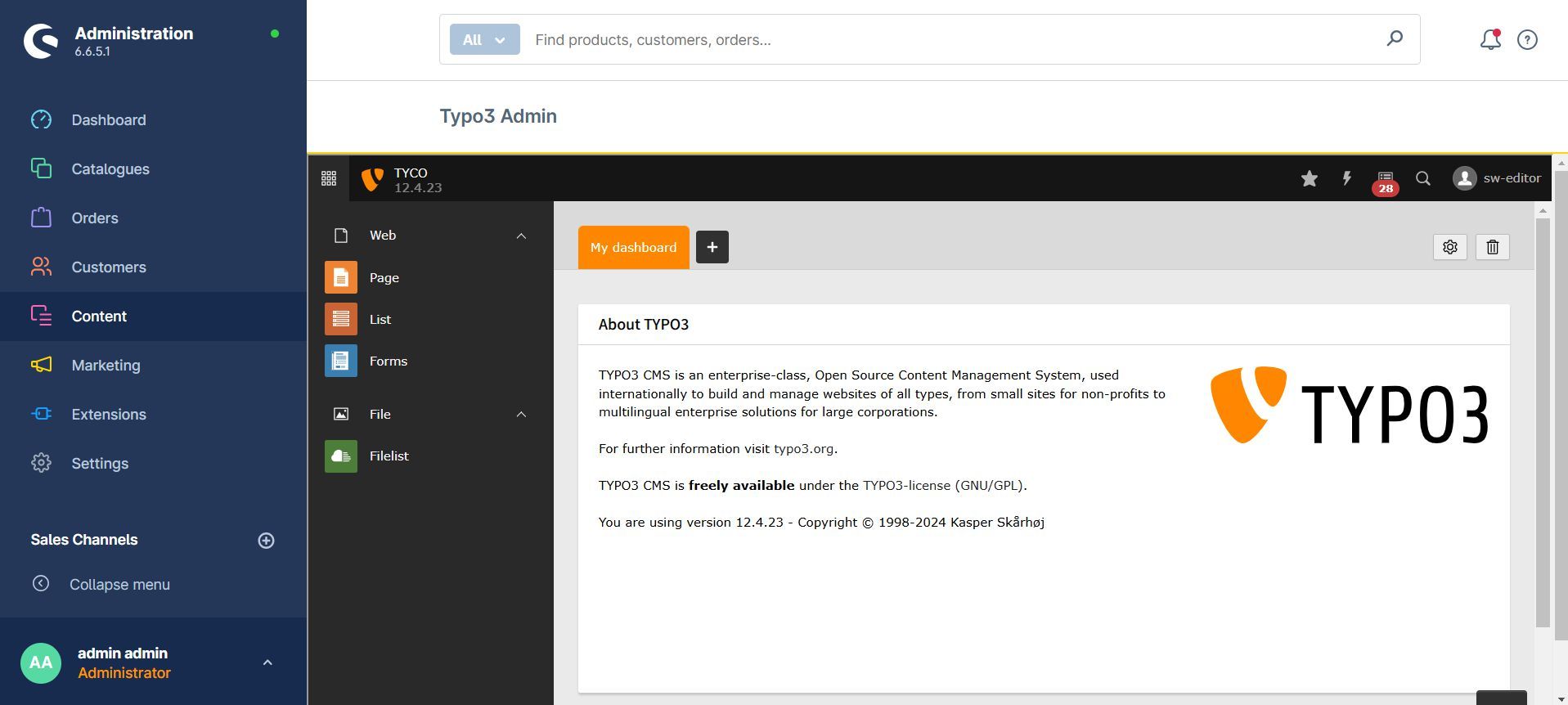This screenshot has height=705, width=1568.
Task: Click the inner dashboard vertical scrollbar
Action: (1543, 423)
